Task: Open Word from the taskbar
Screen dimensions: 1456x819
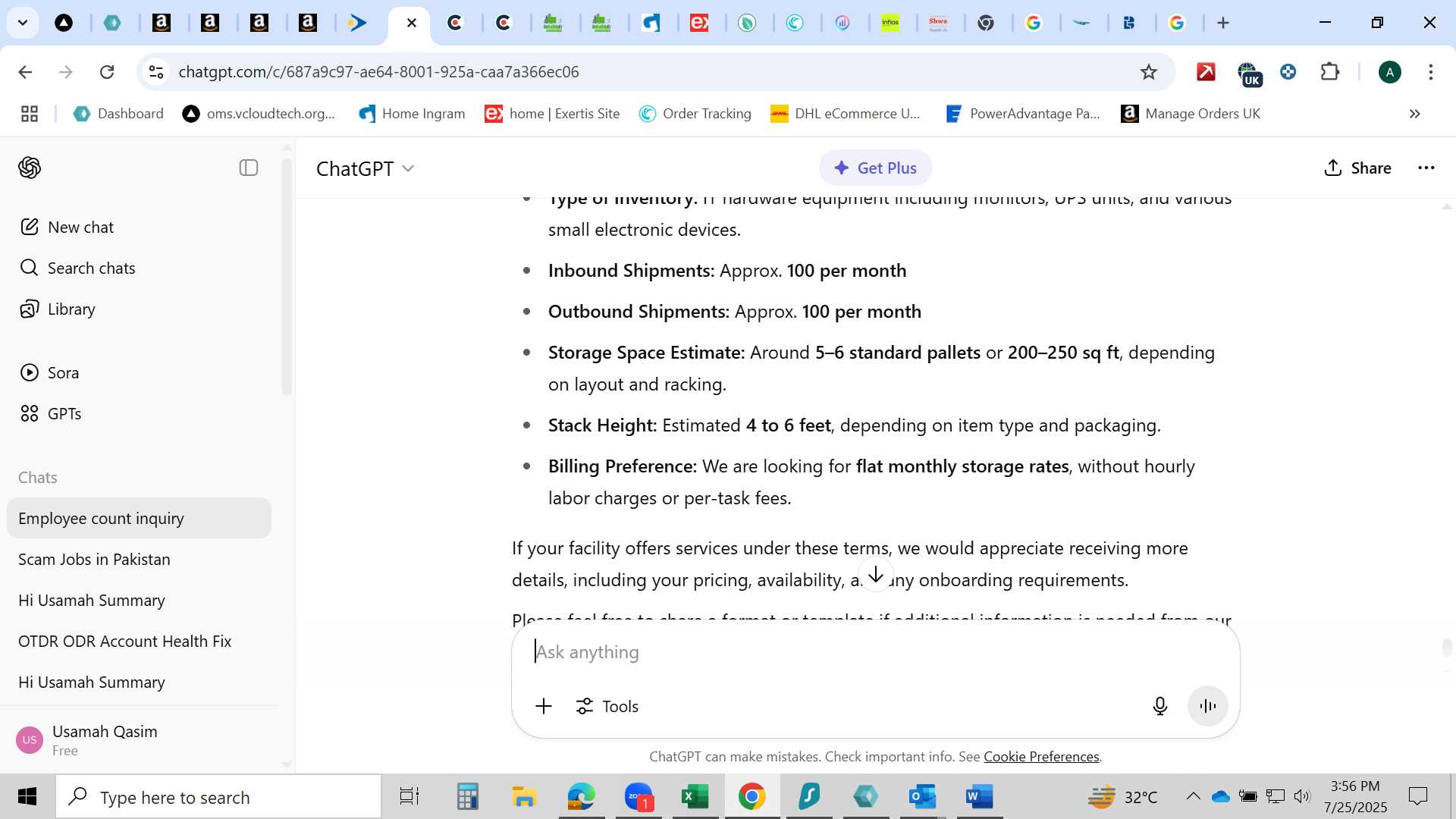Action: tap(979, 796)
